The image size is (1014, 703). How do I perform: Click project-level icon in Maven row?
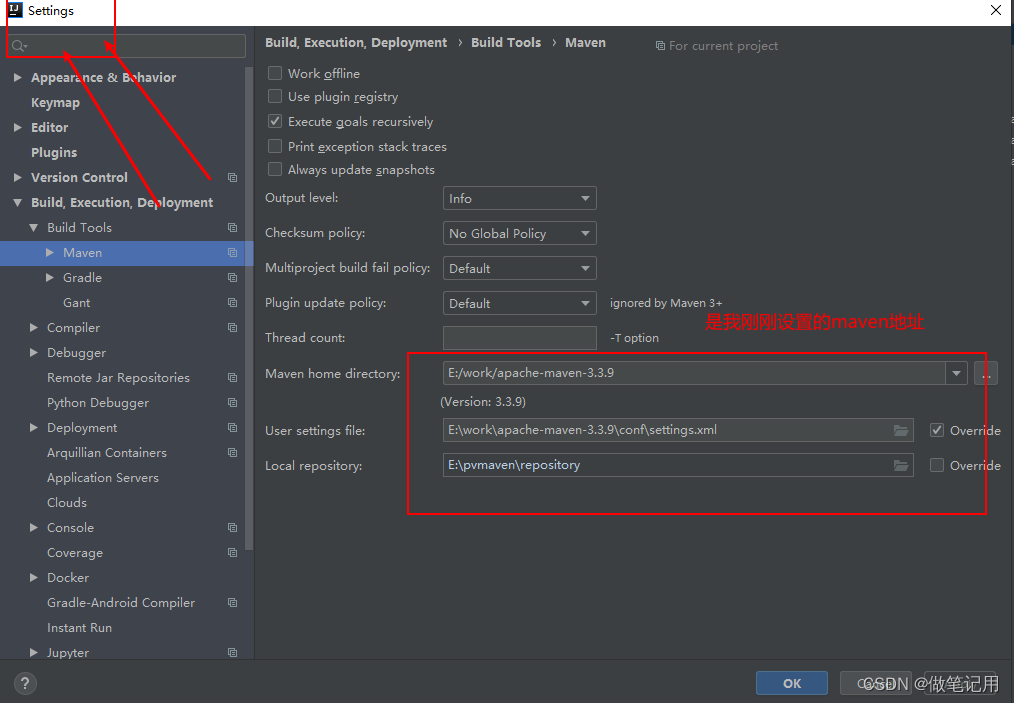pos(233,253)
